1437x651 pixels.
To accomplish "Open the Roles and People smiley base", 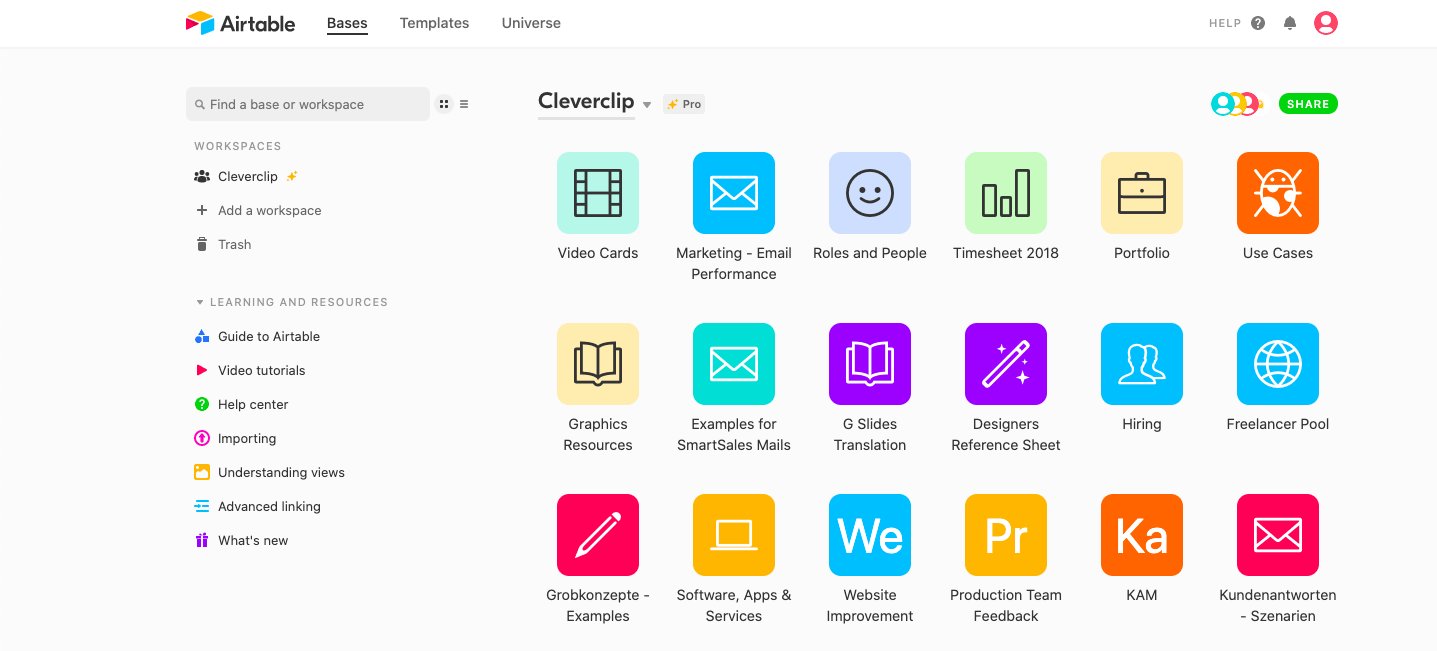I will coord(870,193).
